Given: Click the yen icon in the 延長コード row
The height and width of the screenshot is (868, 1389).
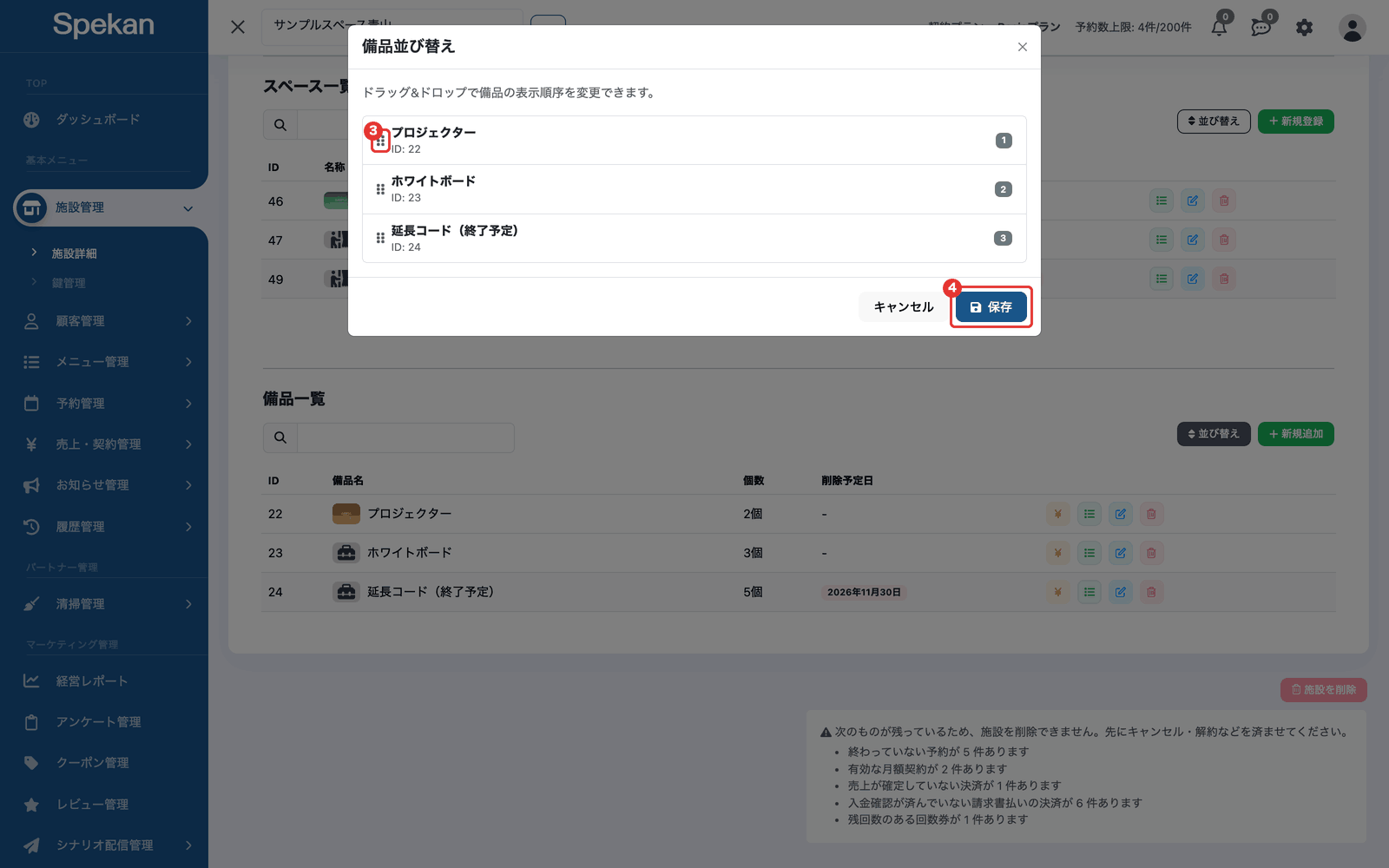Looking at the screenshot, I should coord(1057,592).
